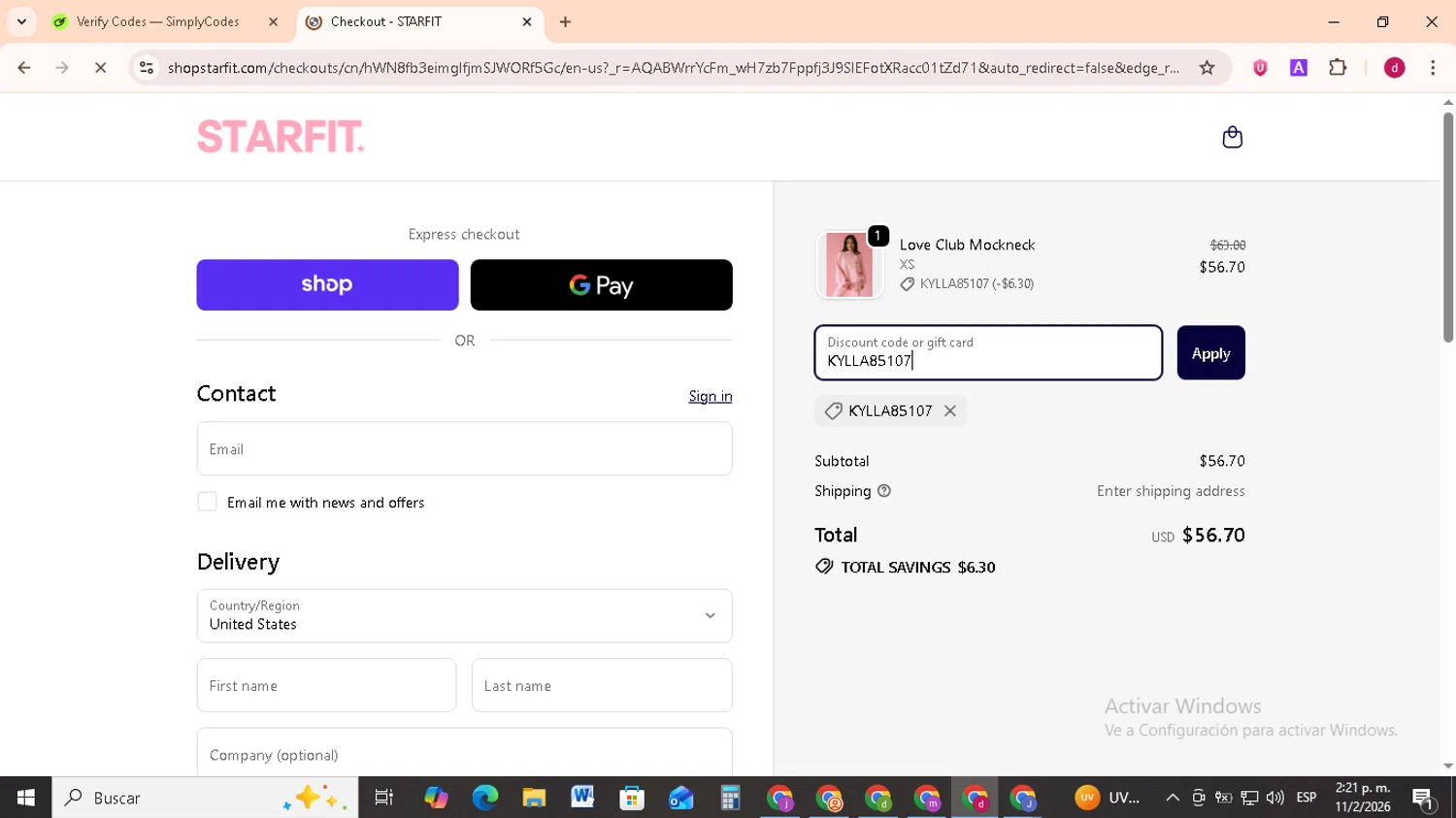Expand the Country/Region dropdown
1456x818 pixels.
point(464,615)
